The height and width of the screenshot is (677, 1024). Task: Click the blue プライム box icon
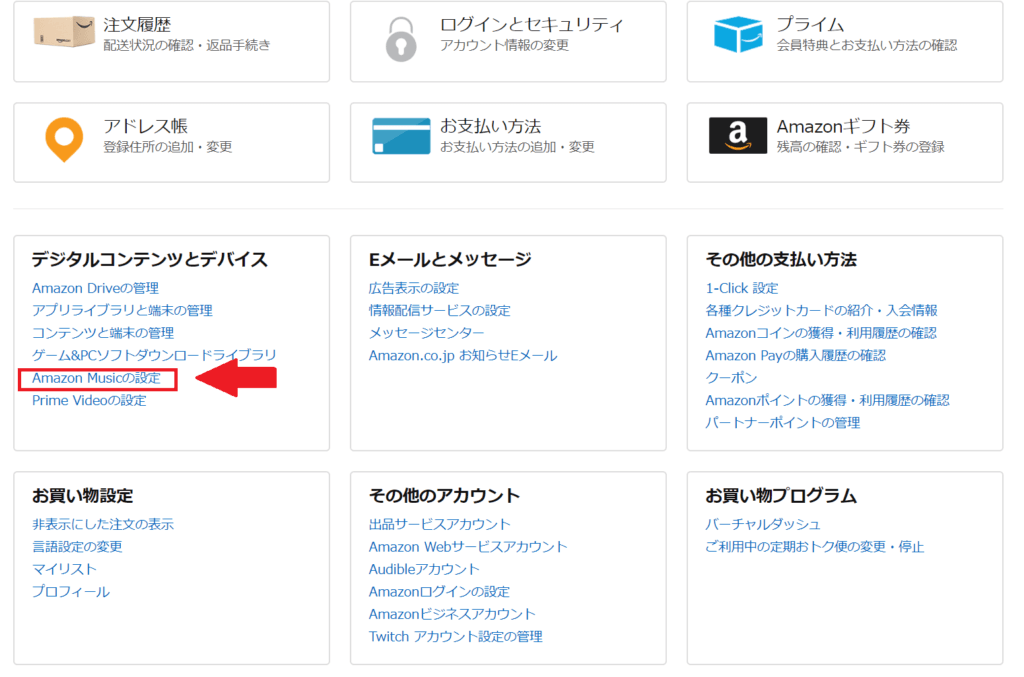click(x=738, y=34)
